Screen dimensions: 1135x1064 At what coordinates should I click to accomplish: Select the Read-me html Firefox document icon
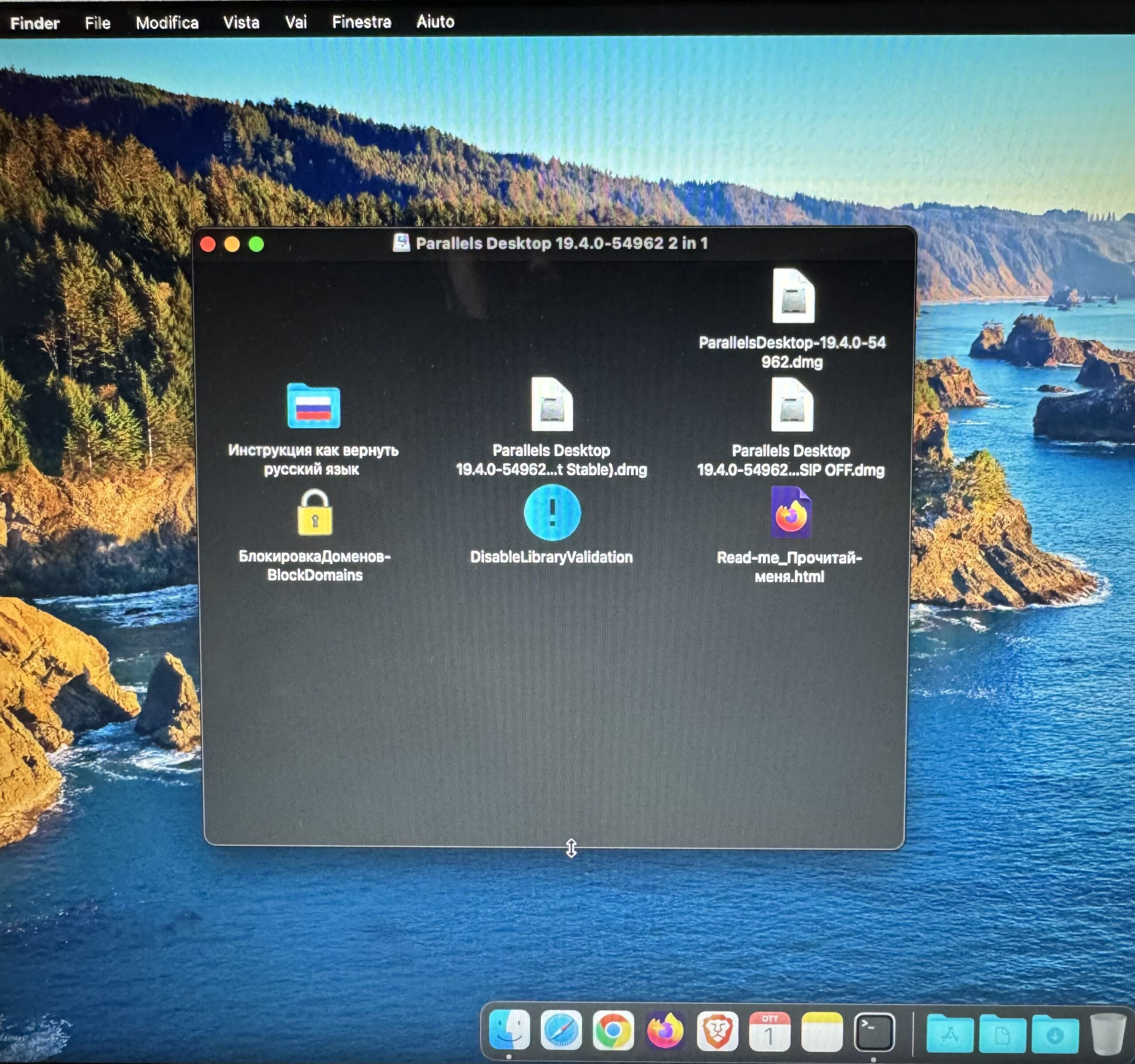click(x=791, y=512)
